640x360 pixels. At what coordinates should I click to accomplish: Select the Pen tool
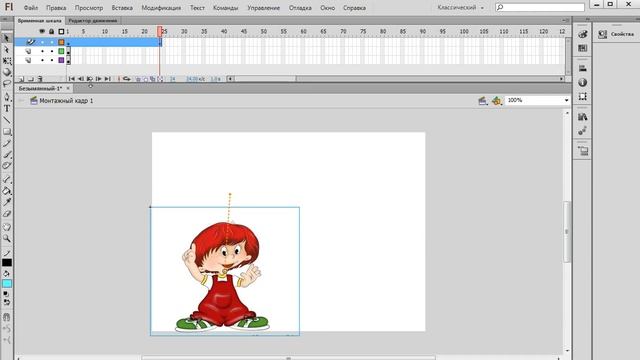(x=7, y=97)
